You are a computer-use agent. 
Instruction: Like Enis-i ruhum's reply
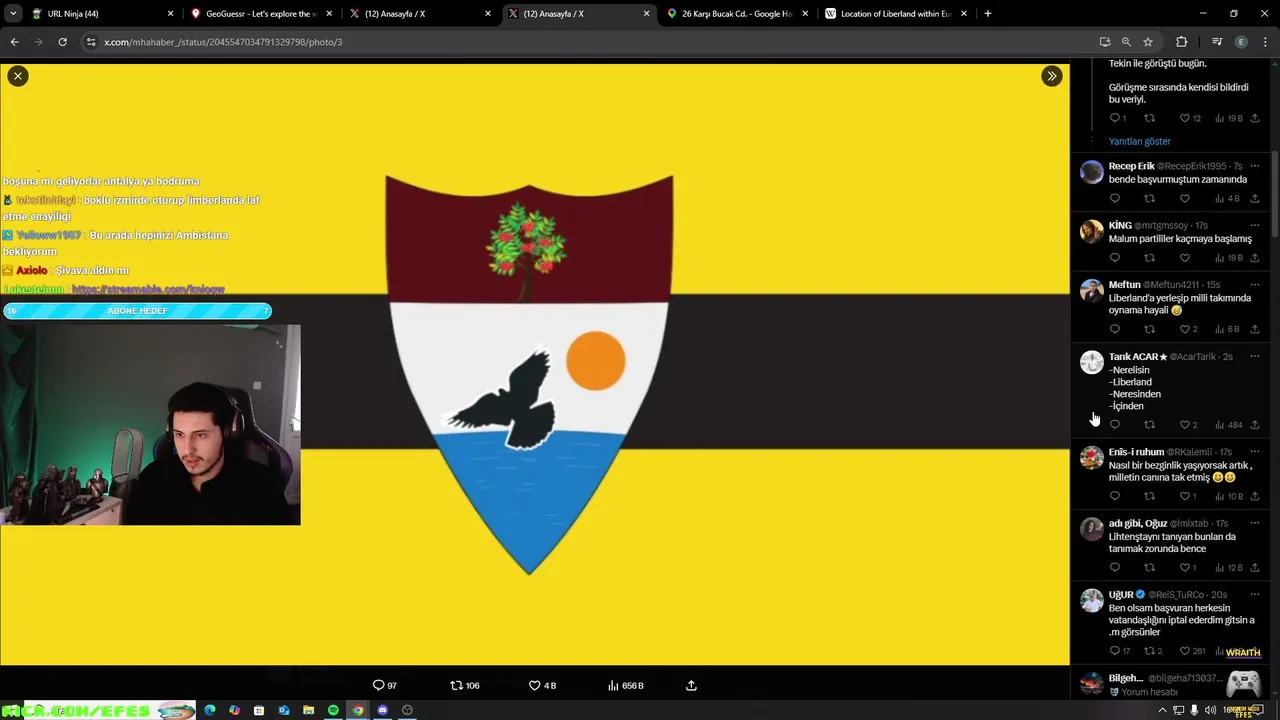pyautogui.click(x=1188, y=496)
